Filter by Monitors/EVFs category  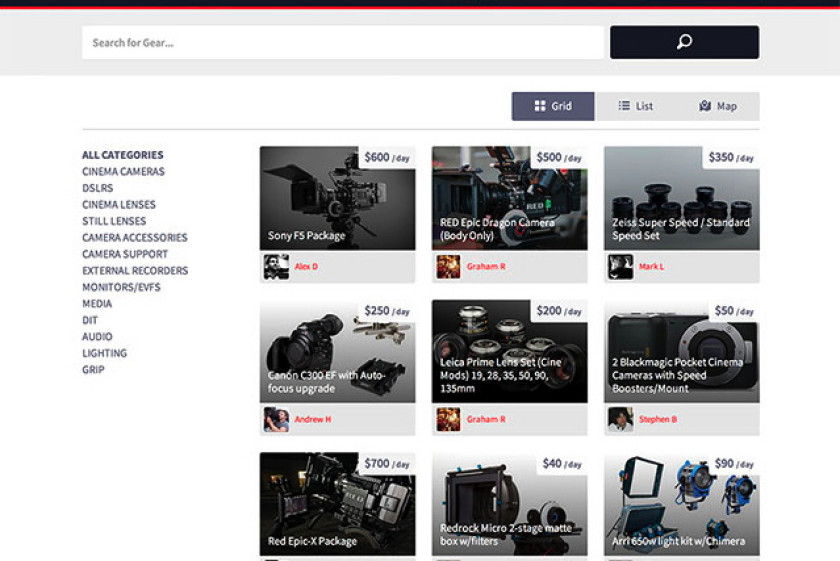121,287
